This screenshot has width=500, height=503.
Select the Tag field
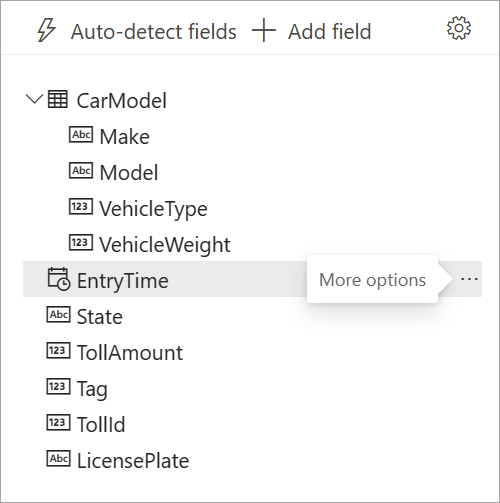coord(92,389)
